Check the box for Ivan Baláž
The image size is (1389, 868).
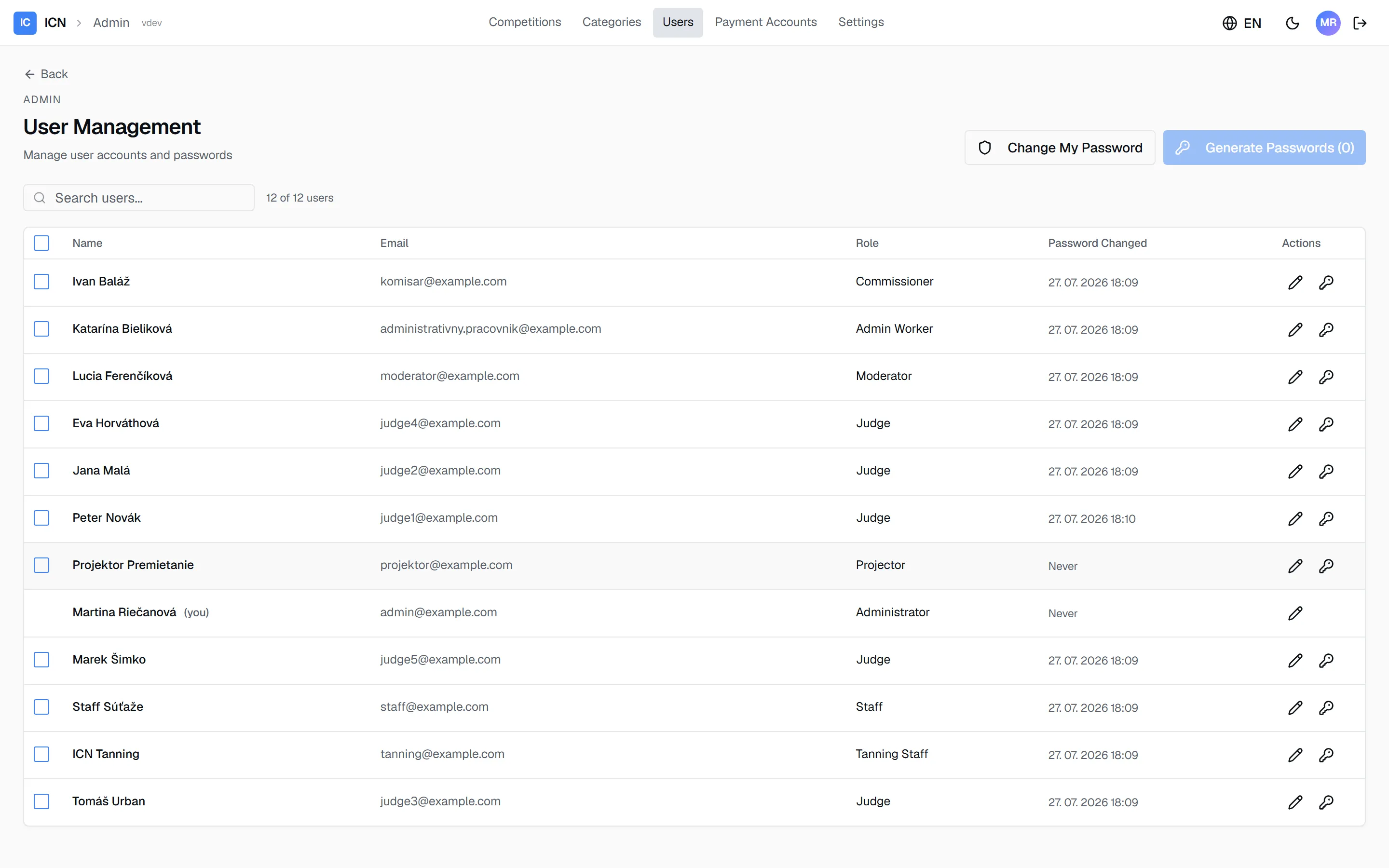[41, 281]
